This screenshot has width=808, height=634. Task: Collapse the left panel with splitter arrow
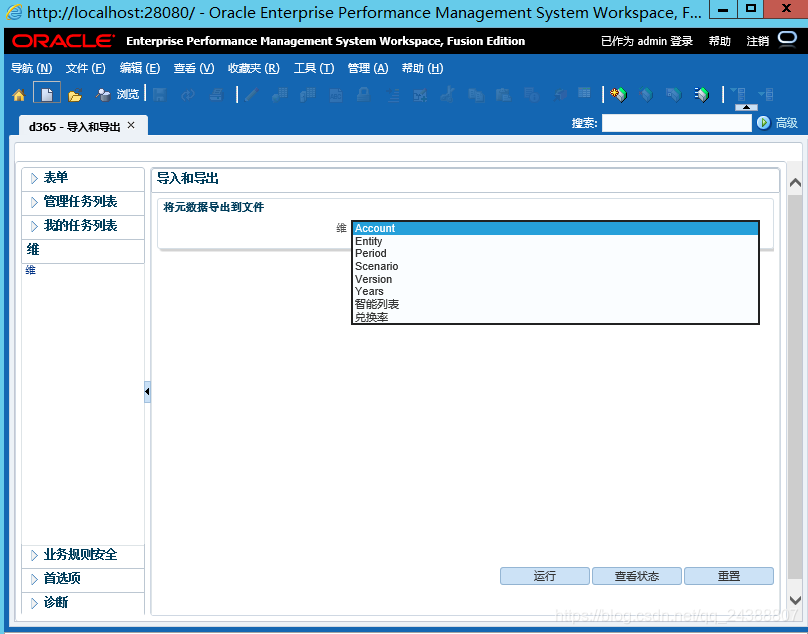pyautogui.click(x=147, y=392)
